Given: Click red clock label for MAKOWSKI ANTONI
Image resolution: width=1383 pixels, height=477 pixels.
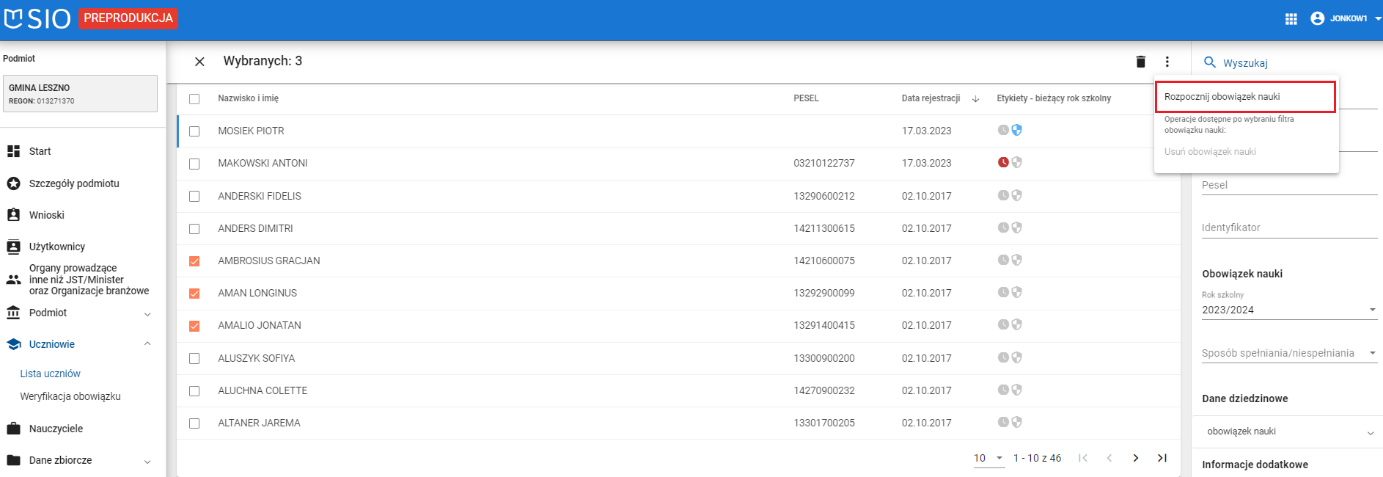Looking at the screenshot, I should click(x=1003, y=163).
